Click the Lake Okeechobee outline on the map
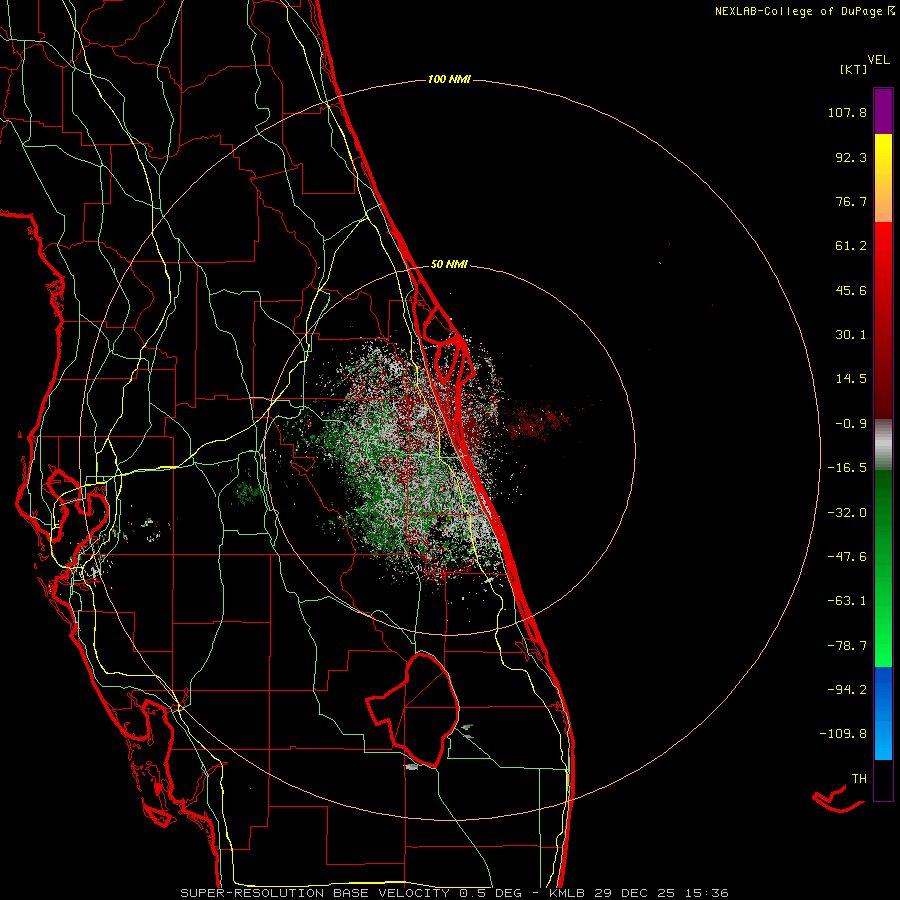Image resolution: width=900 pixels, height=900 pixels. (x=413, y=710)
